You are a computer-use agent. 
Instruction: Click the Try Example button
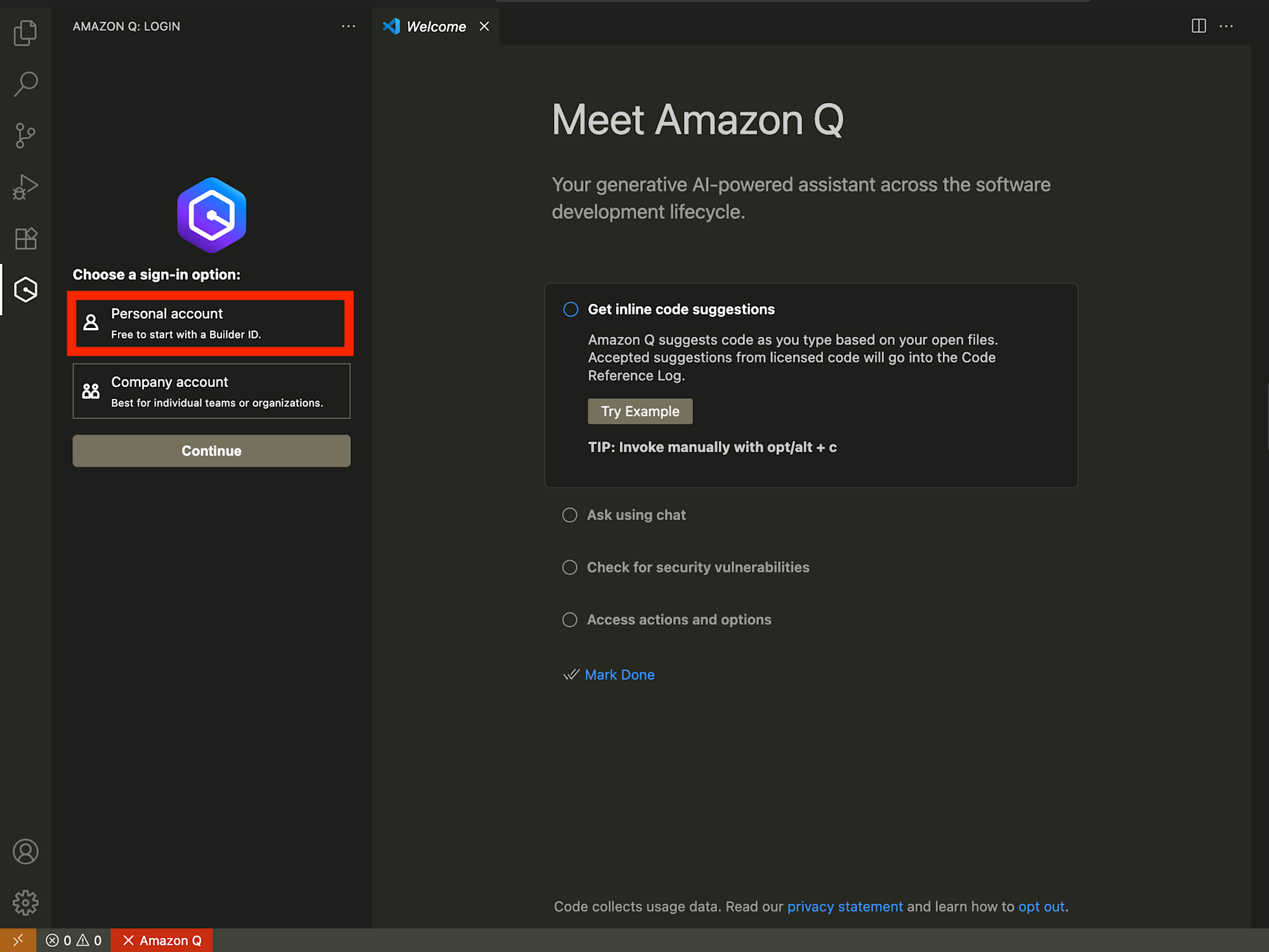tap(640, 411)
